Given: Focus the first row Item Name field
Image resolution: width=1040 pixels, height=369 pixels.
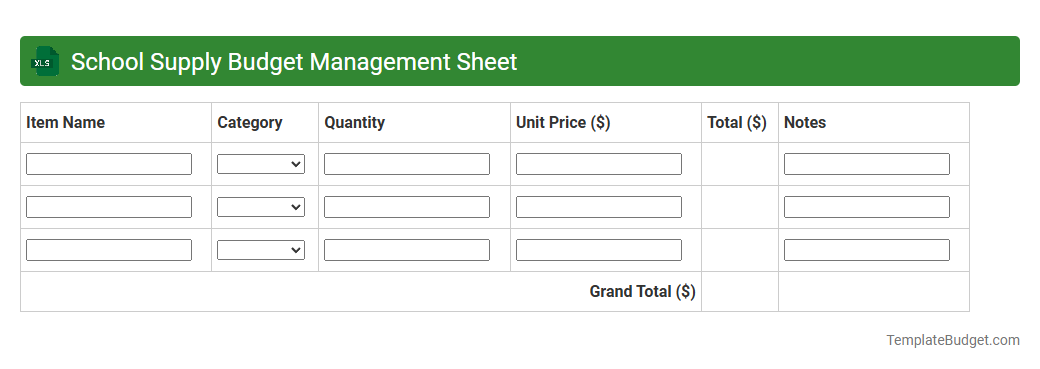Looking at the screenshot, I should [109, 164].
